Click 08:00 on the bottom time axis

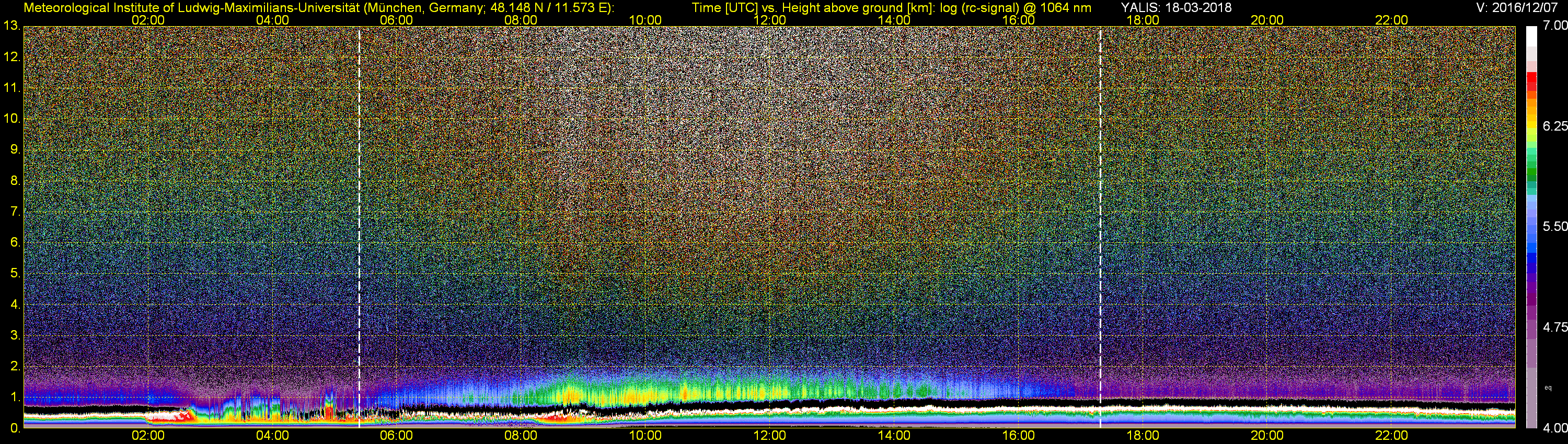pyautogui.click(x=521, y=436)
